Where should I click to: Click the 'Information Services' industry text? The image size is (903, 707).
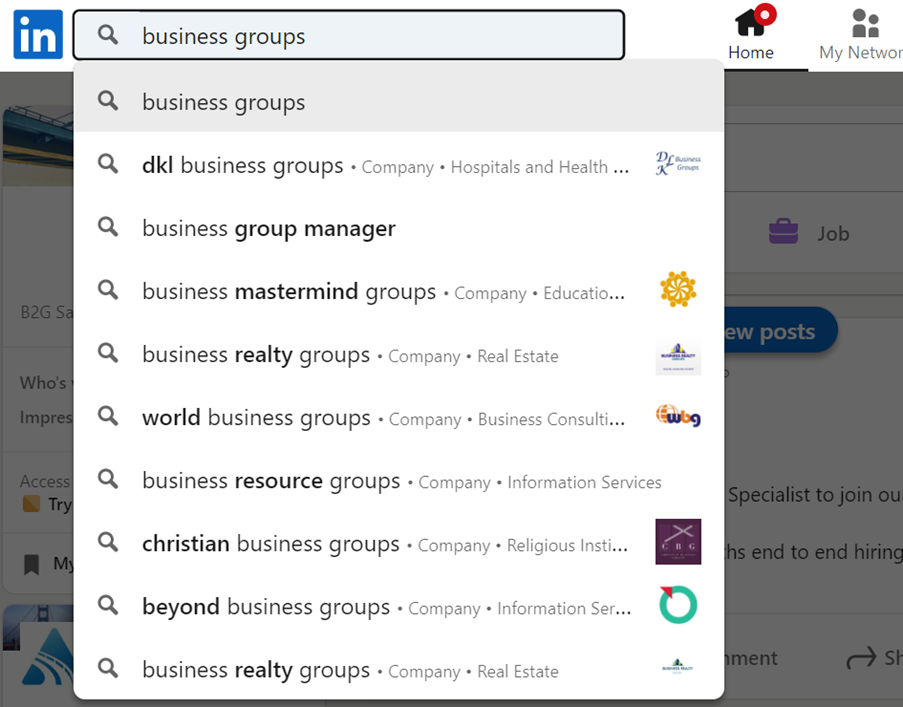tap(584, 482)
